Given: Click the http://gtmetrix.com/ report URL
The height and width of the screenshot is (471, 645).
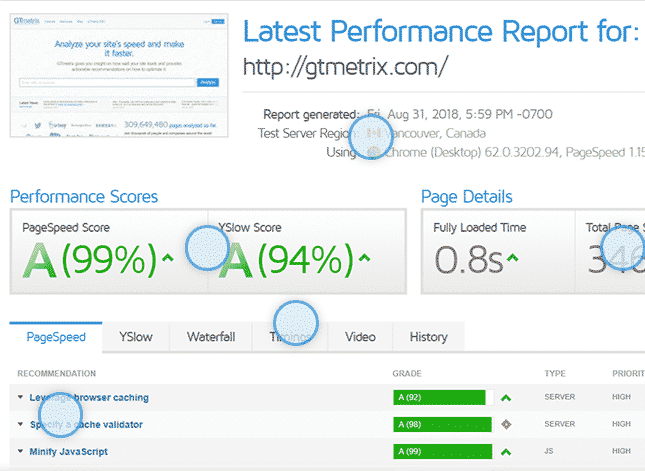Looking at the screenshot, I should point(345,67).
